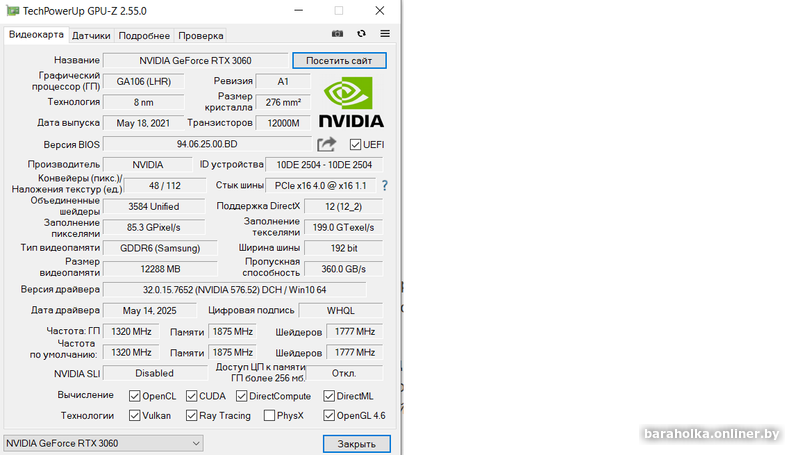Image resolution: width=800 pixels, height=455 pixels.
Task: Click the 12288 MB memory size value
Action: pyautogui.click(x=160, y=269)
